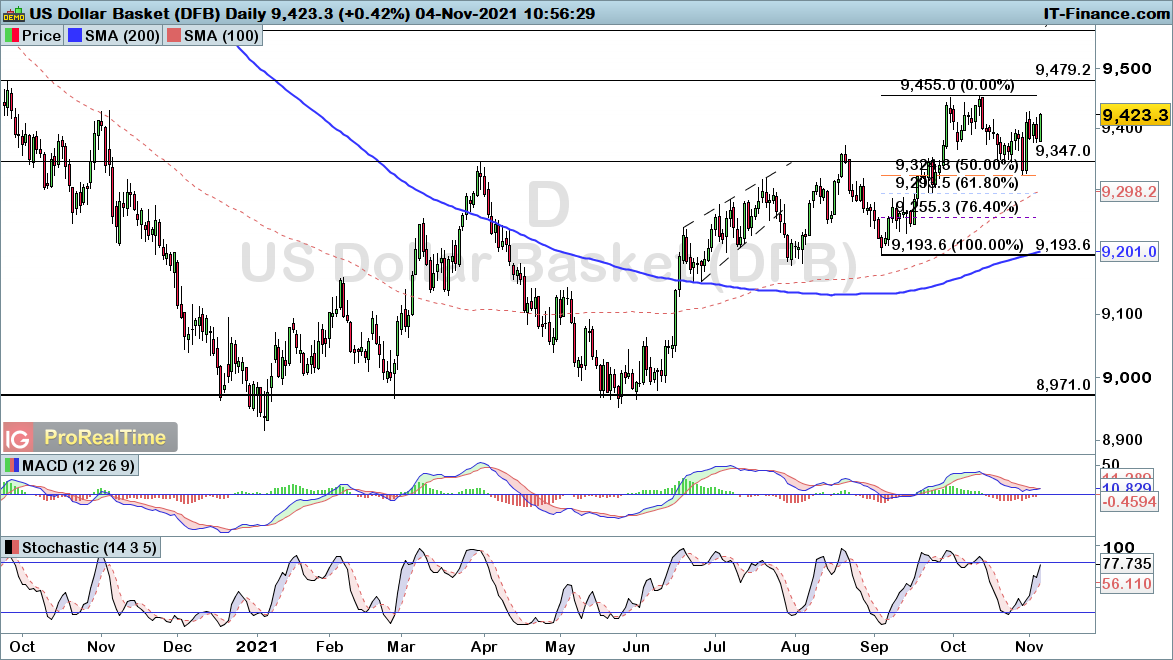Click the 9,455.0 (0.00%) Fibonacci label
Screen dimensions: 1173x660
958,85
